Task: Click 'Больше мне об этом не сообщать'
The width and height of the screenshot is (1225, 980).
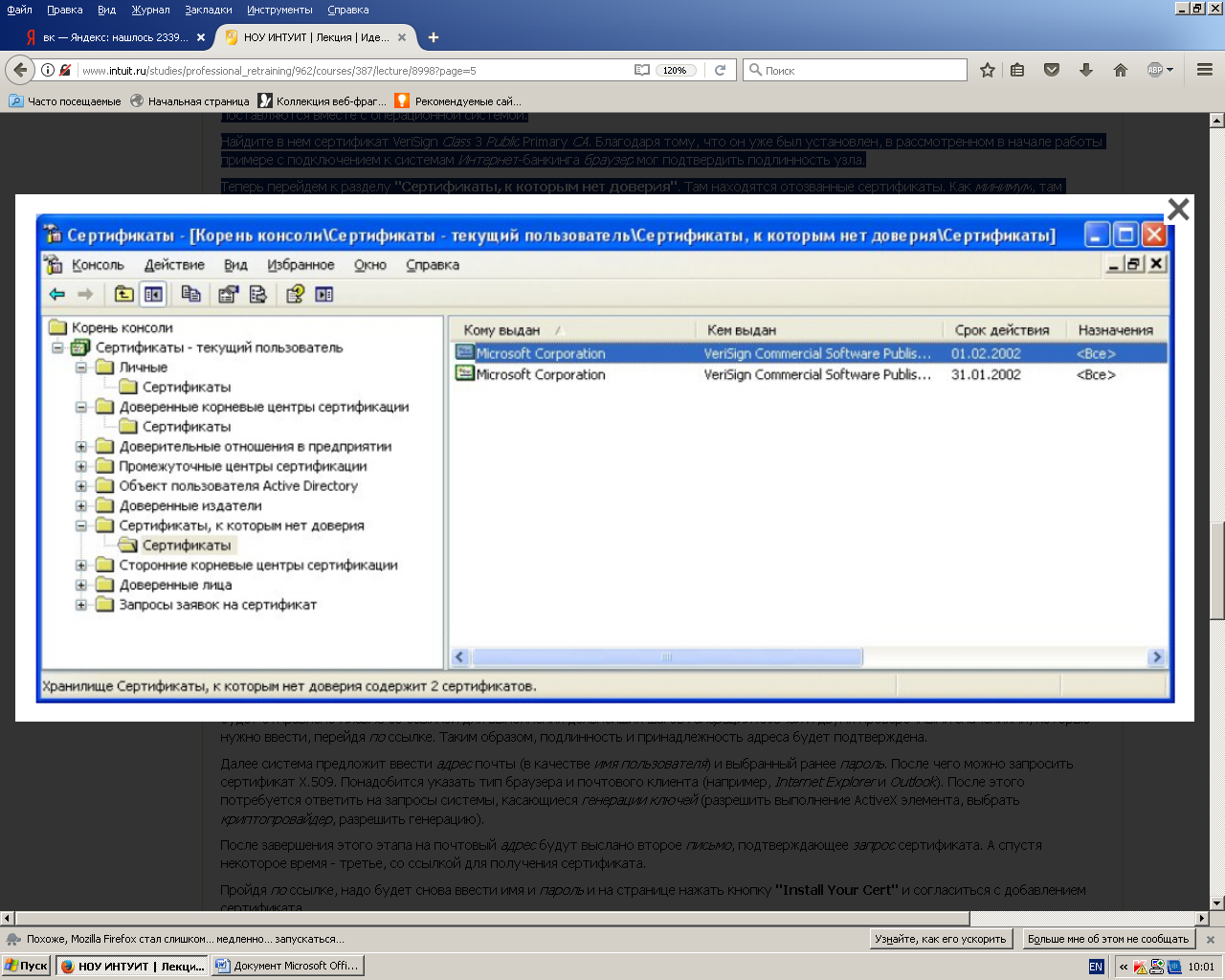Action: point(1108,939)
